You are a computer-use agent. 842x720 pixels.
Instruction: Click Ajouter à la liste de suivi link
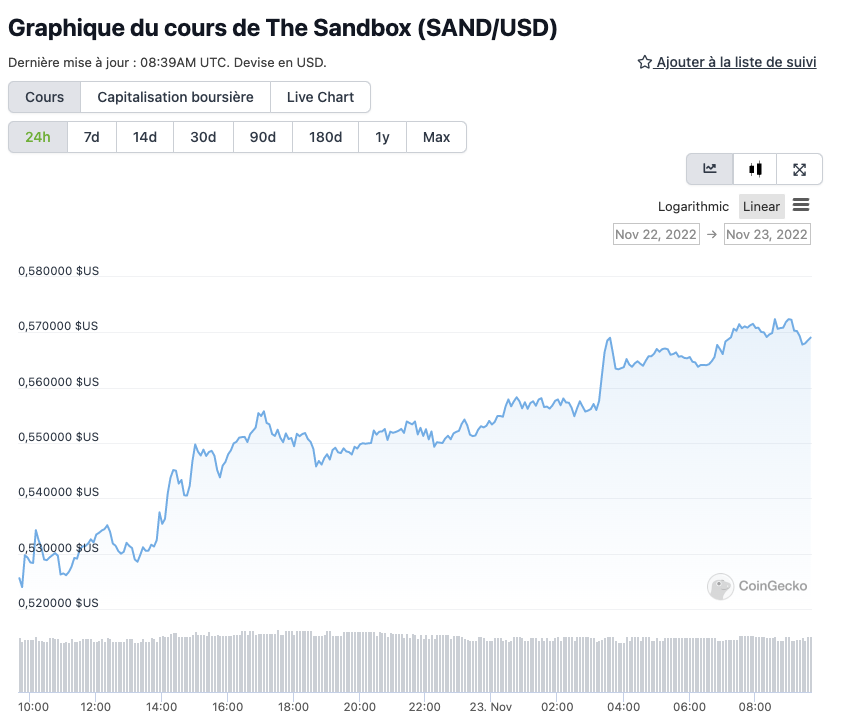(x=736, y=62)
